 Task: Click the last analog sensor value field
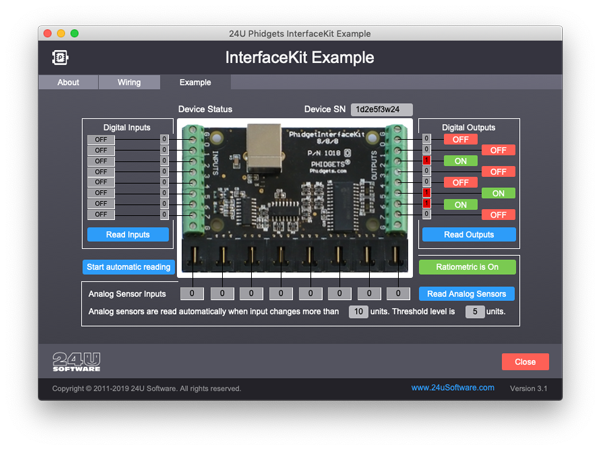tap(398, 293)
